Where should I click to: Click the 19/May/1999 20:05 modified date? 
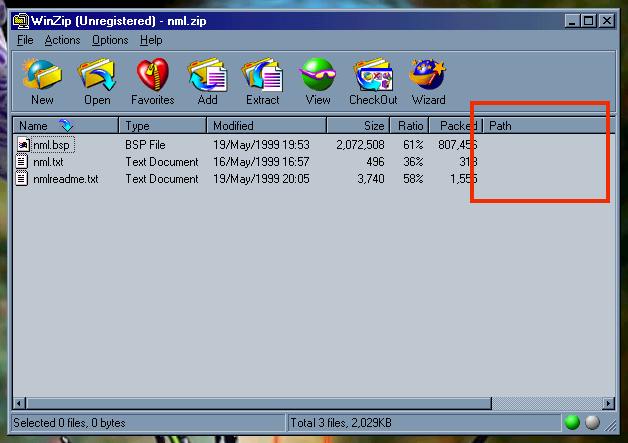coord(261,179)
